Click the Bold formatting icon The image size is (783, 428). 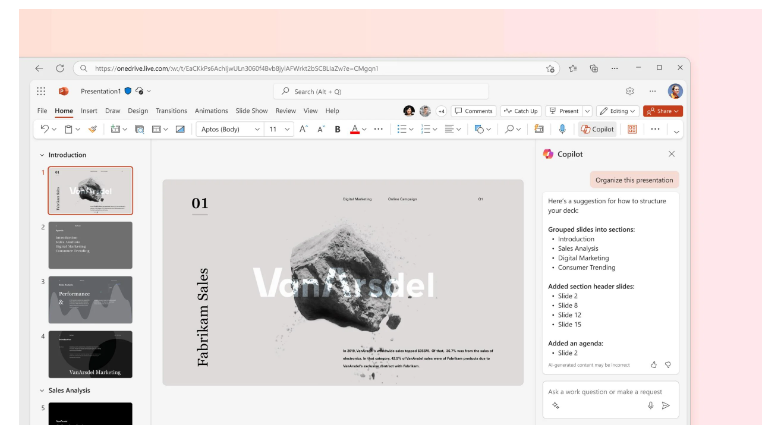coord(337,129)
